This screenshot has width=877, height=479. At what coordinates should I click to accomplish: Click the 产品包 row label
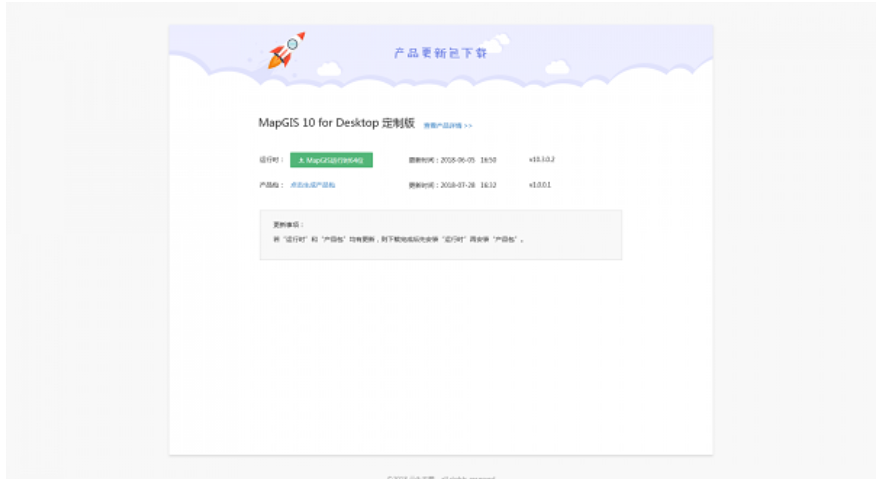pyautogui.click(x=271, y=185)
